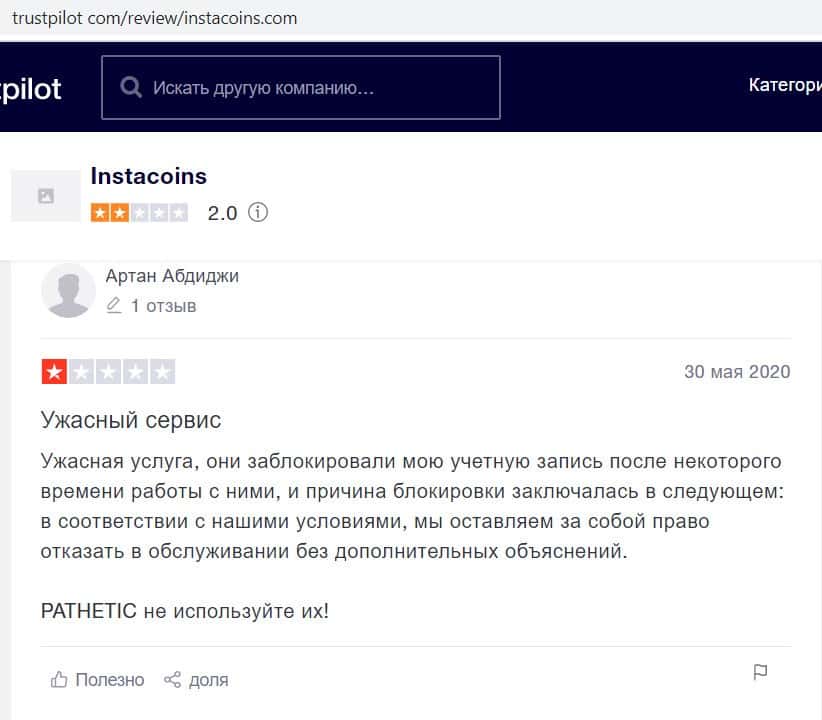Click the thumbs-up icon
The width and height of the screenshot is (822, 720).
[x=59, y=680]
